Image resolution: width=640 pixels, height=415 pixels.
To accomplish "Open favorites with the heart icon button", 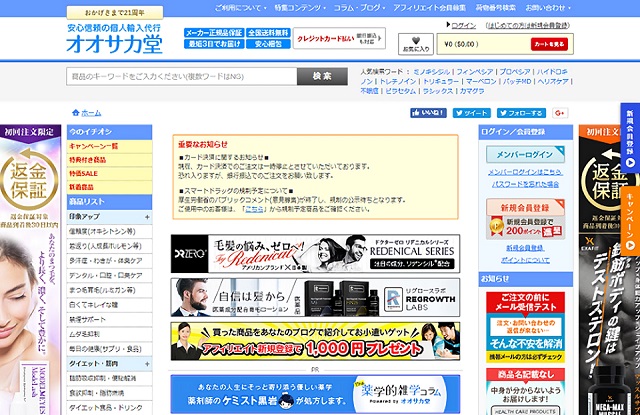I will point(416,44).
